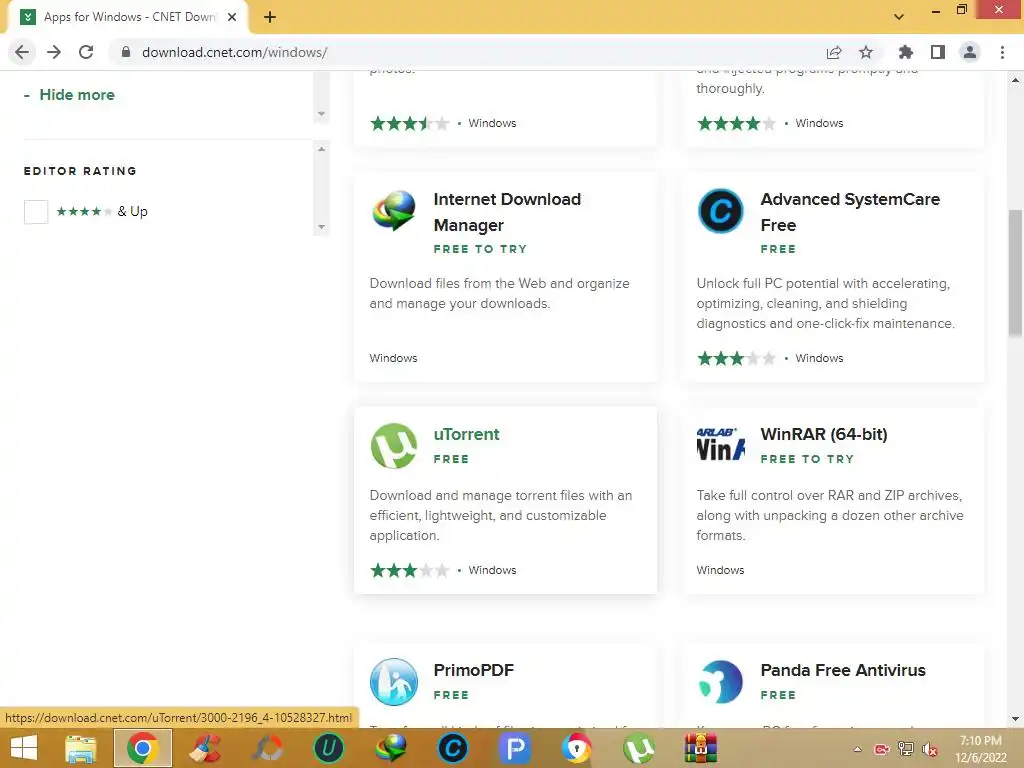Image resolution: width=1024 pixels, height=768 pixels.
Task: Open the Chrome three-dot menu
Action: point(1002,52)
